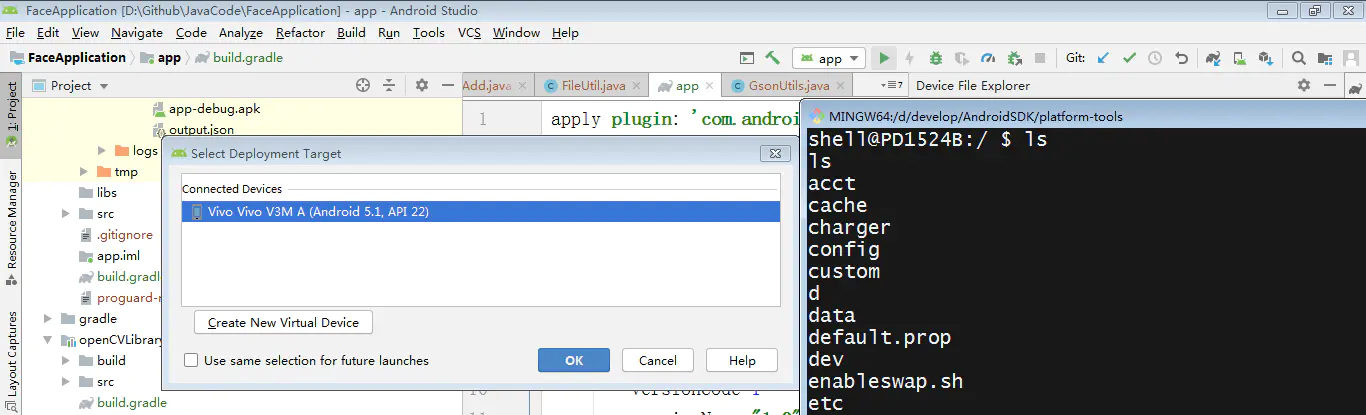Enable Use same selection for future launches
Viewport: 1366px width, 415px height.
point(191,361)
